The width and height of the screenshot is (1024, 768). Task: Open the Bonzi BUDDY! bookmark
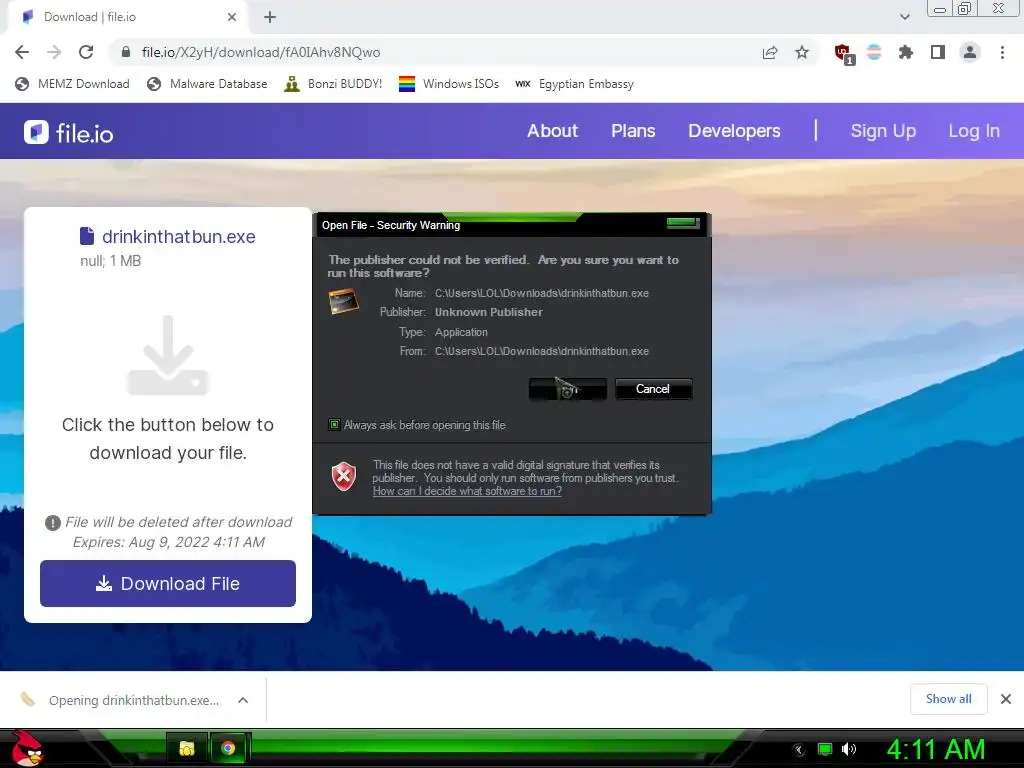tap(333, 84)
